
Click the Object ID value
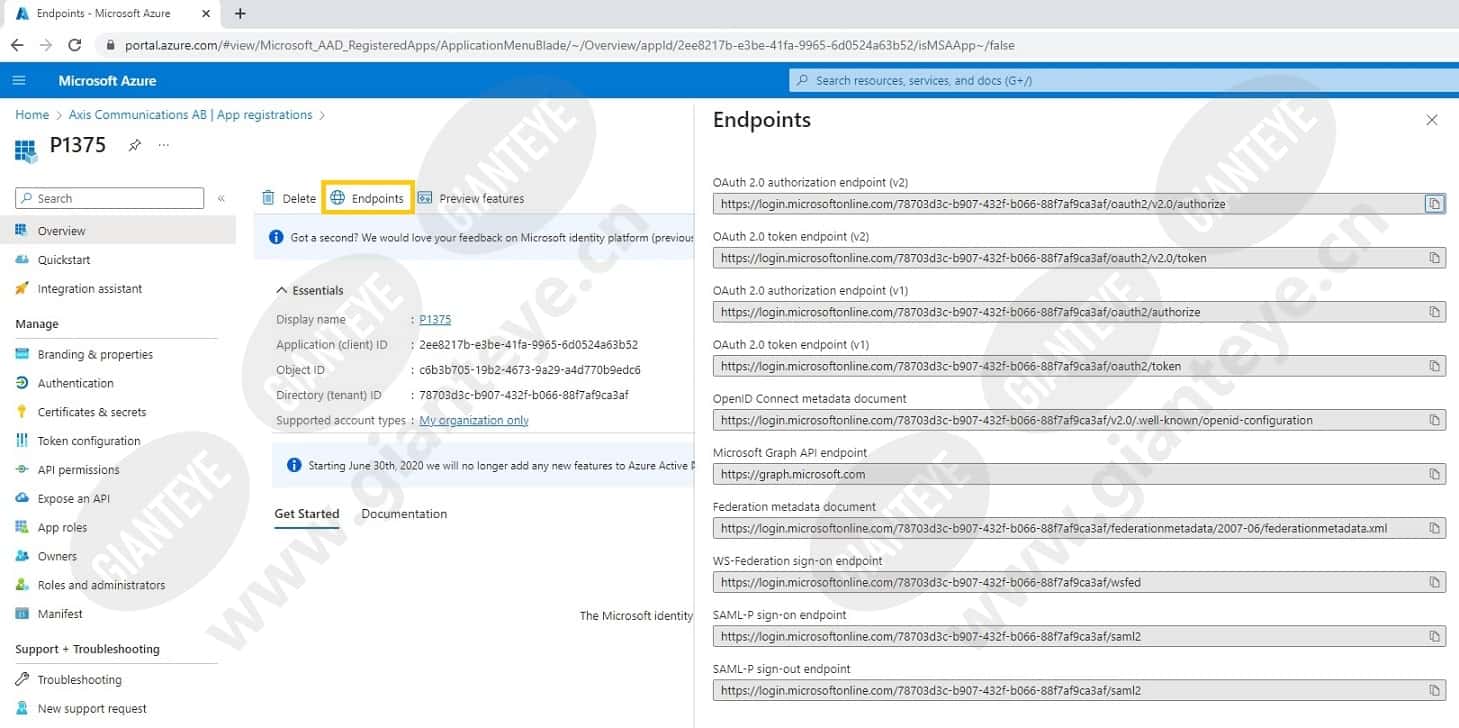(x=530, y=370)
